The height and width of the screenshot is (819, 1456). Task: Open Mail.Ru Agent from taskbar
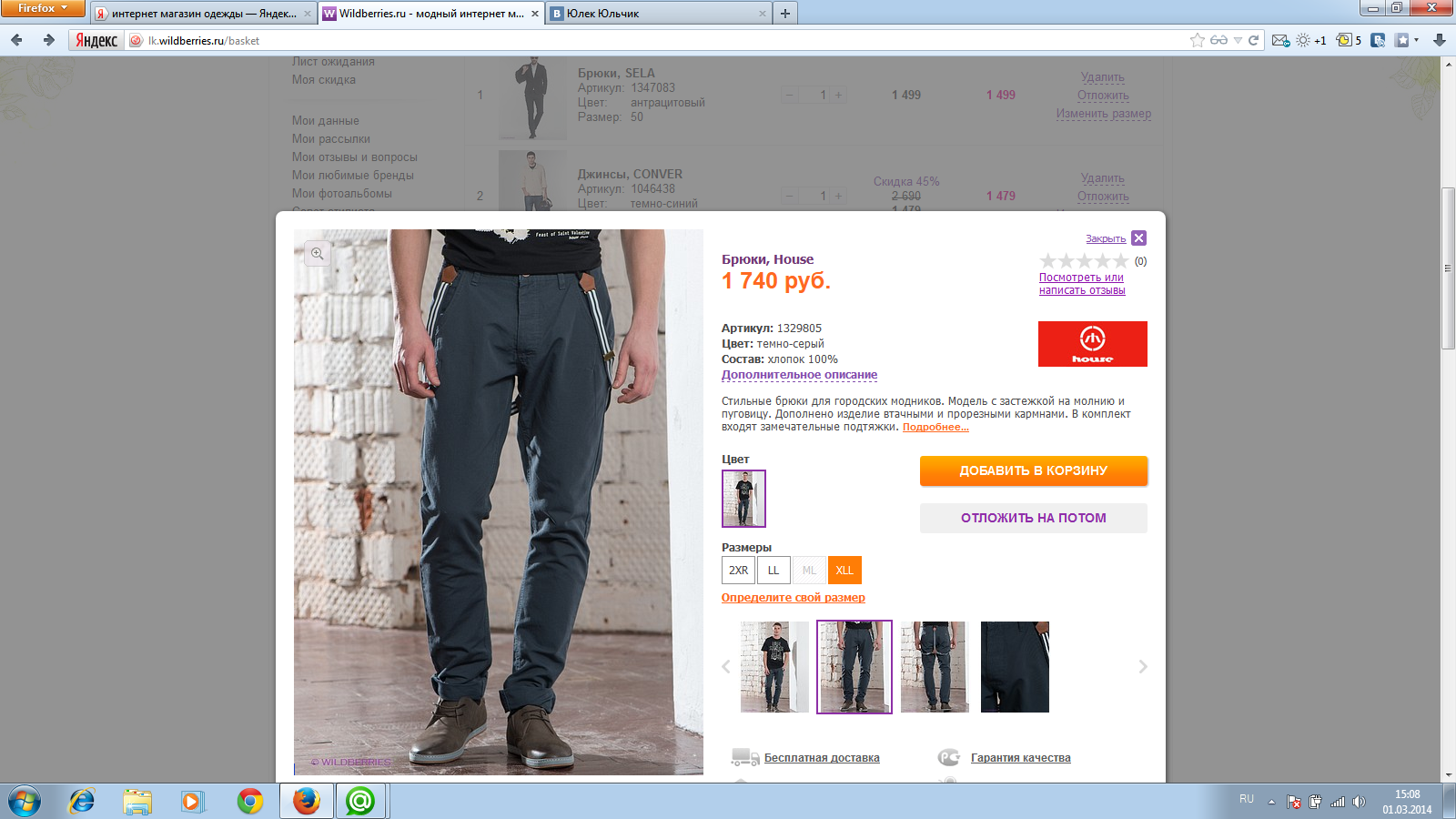[360, 802]
